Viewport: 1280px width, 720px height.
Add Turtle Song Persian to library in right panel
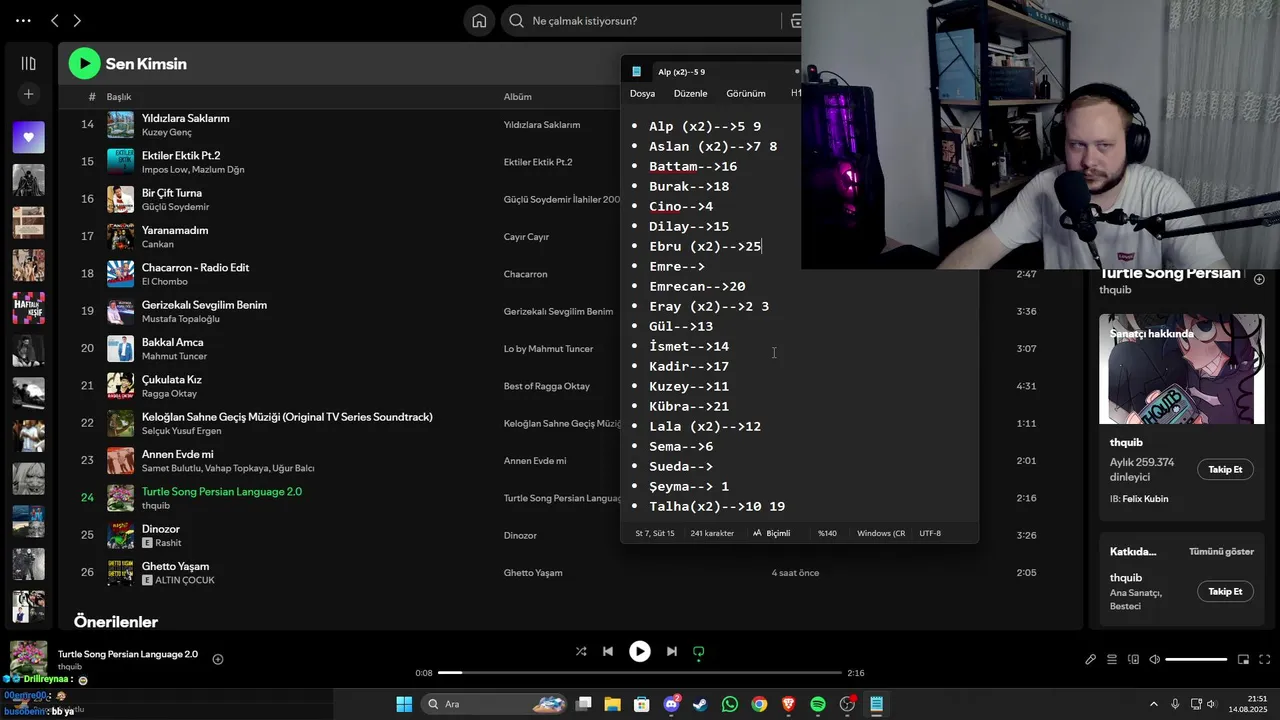click(x=1259, y=279)
